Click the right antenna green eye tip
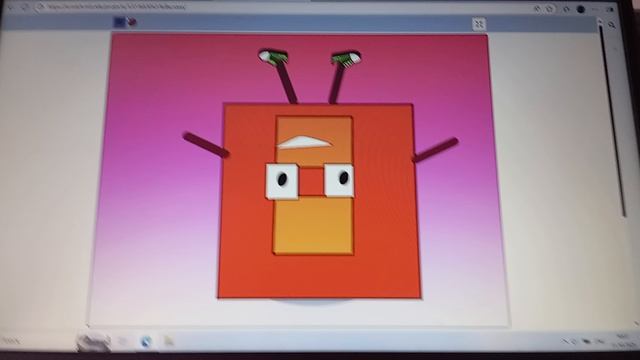 pyautogui.click(x=346, y=58)
